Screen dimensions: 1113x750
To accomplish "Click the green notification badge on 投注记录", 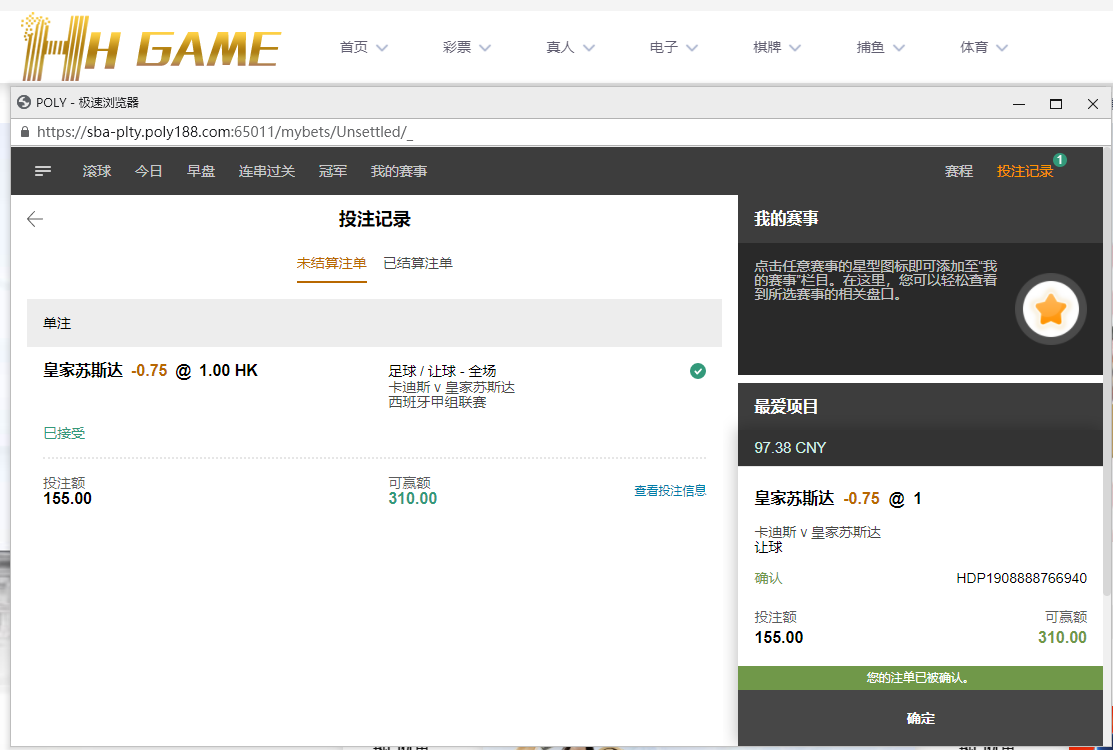I will point(1059,160).
